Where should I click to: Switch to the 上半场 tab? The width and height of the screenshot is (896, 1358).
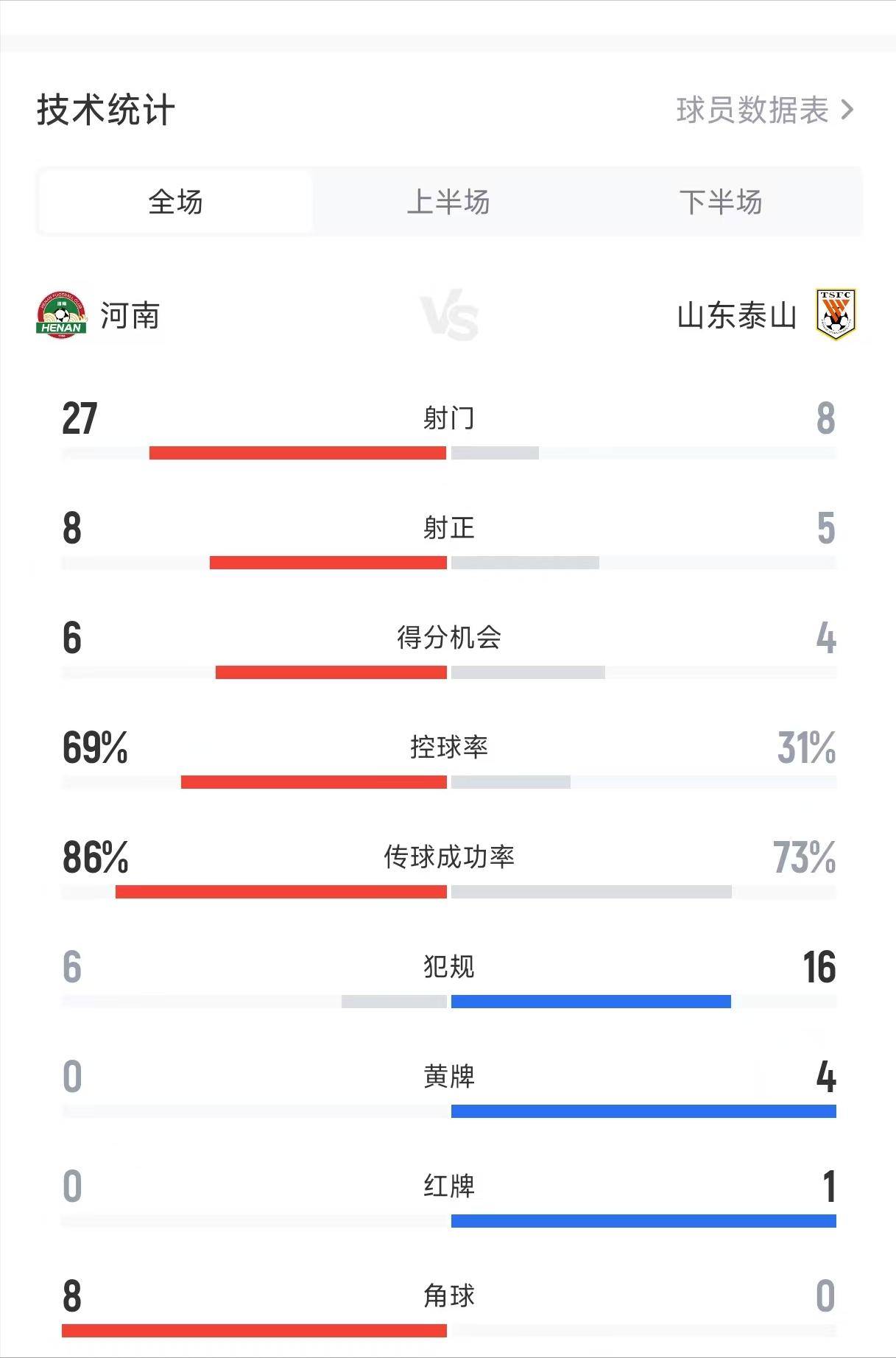[x=448, y=202]
